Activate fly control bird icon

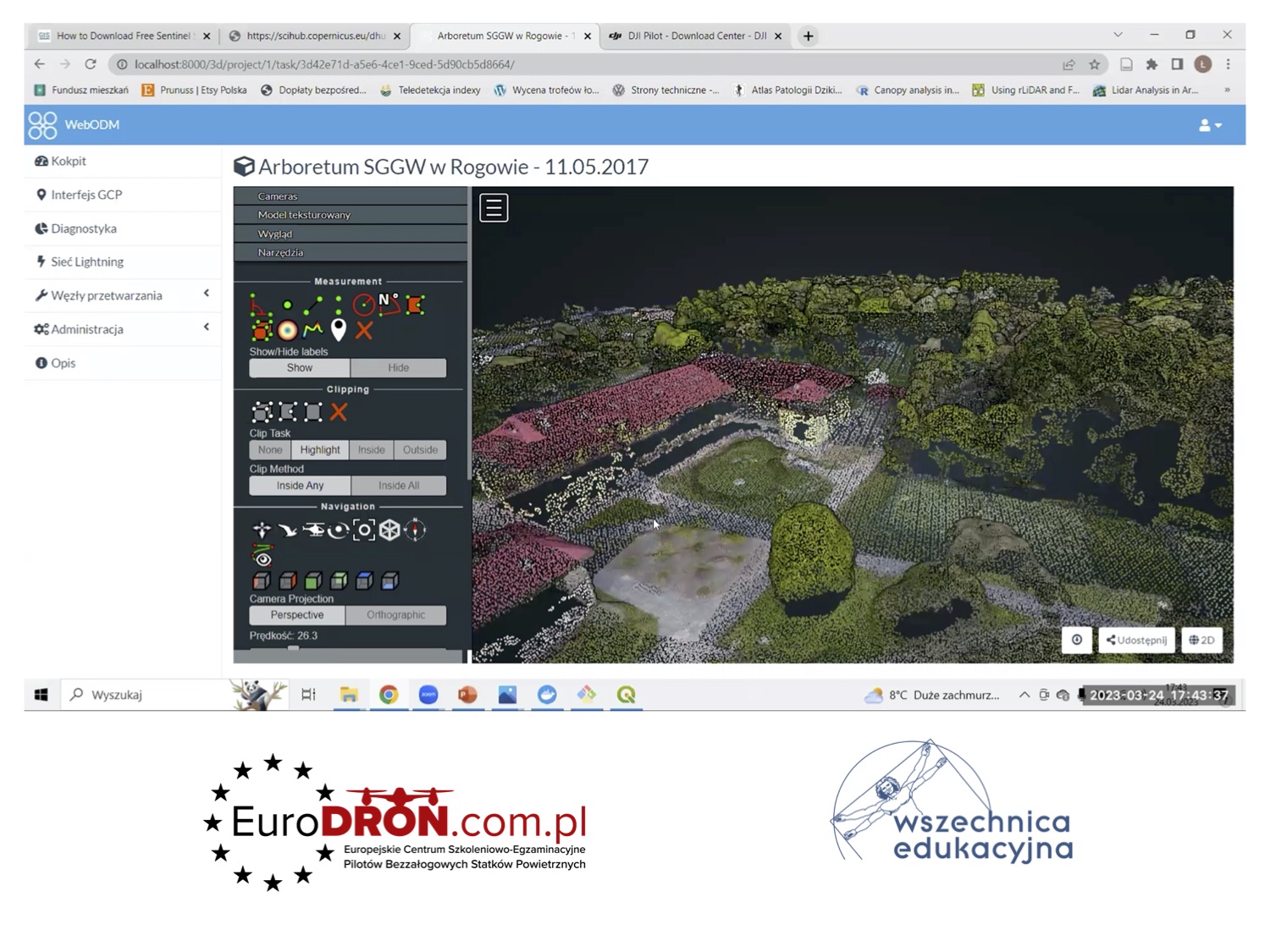pyautogui.click(x=287, y=530)
